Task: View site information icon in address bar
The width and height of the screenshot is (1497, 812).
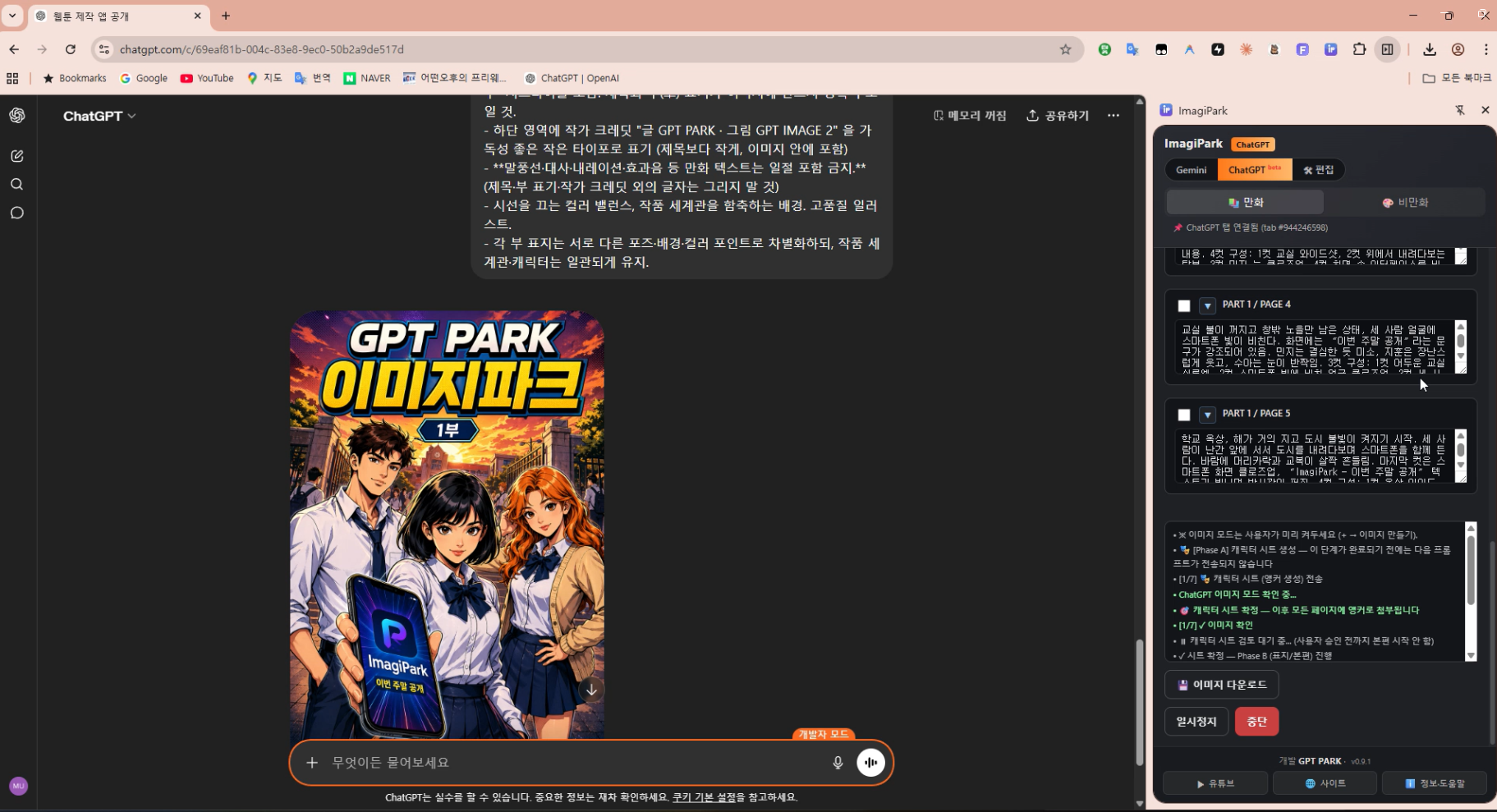Action: [x=103, y=49]
